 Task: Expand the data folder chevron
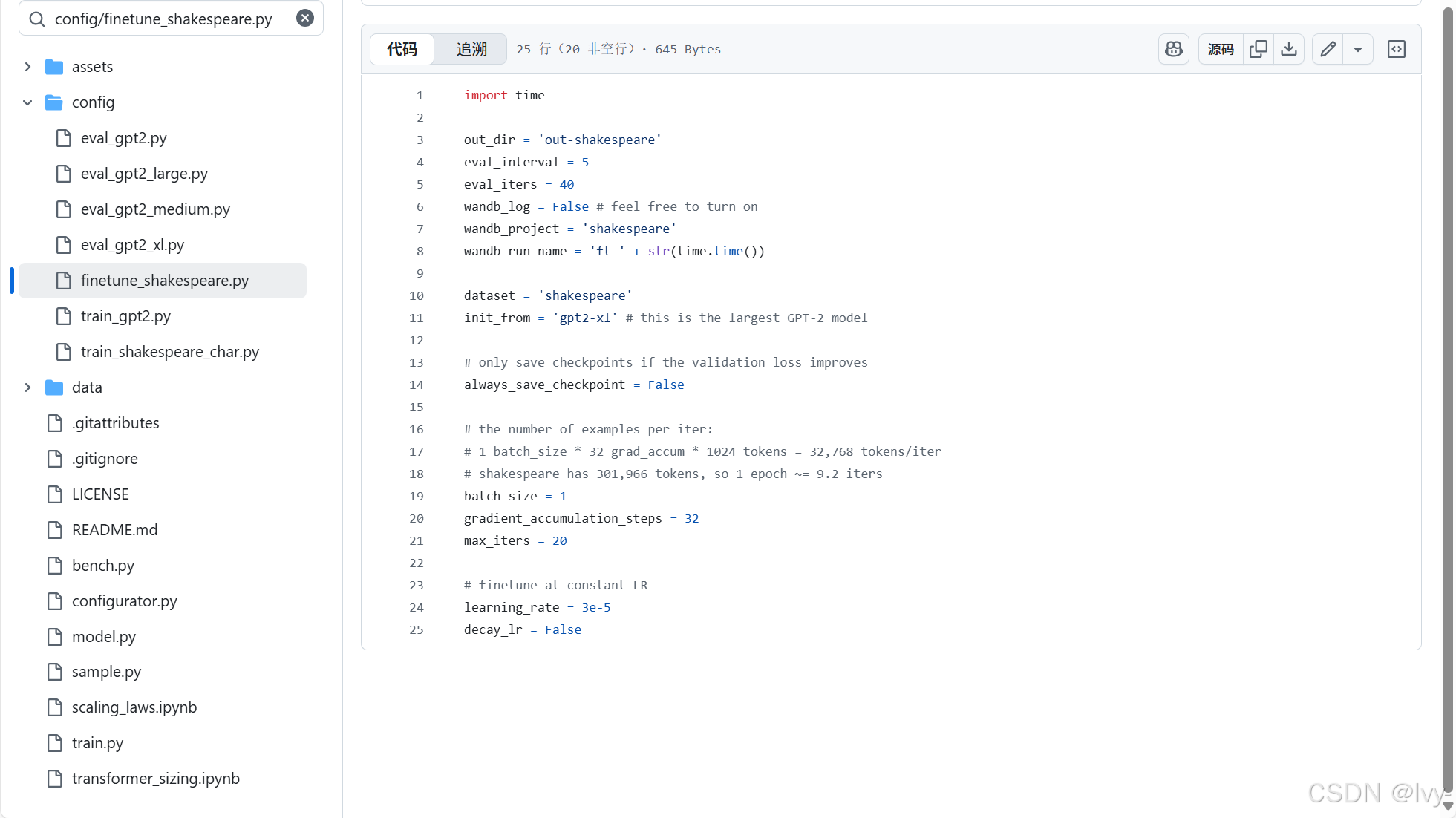click(27, 387)
